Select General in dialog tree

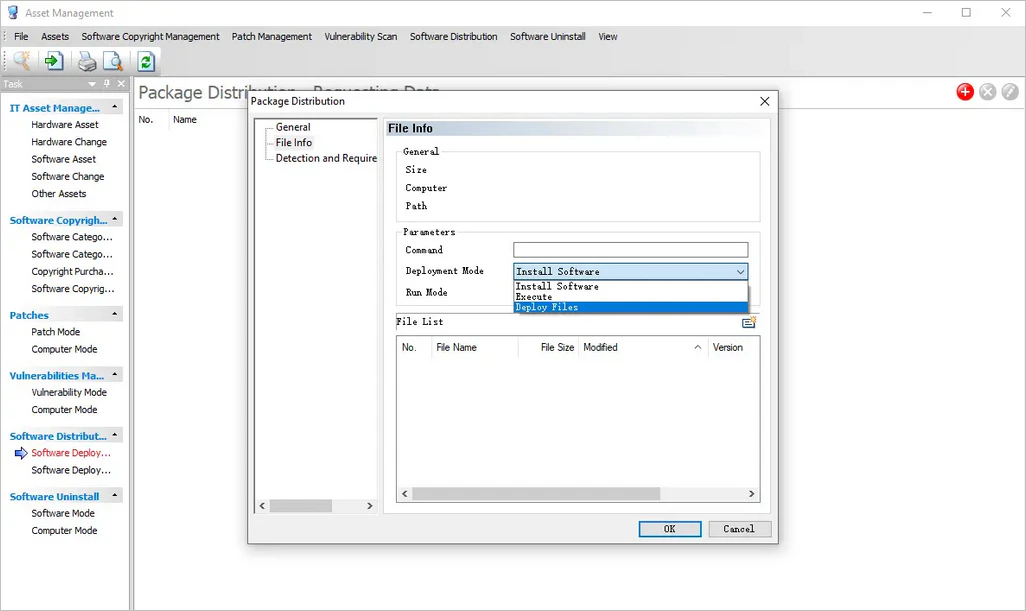[293, 127]
